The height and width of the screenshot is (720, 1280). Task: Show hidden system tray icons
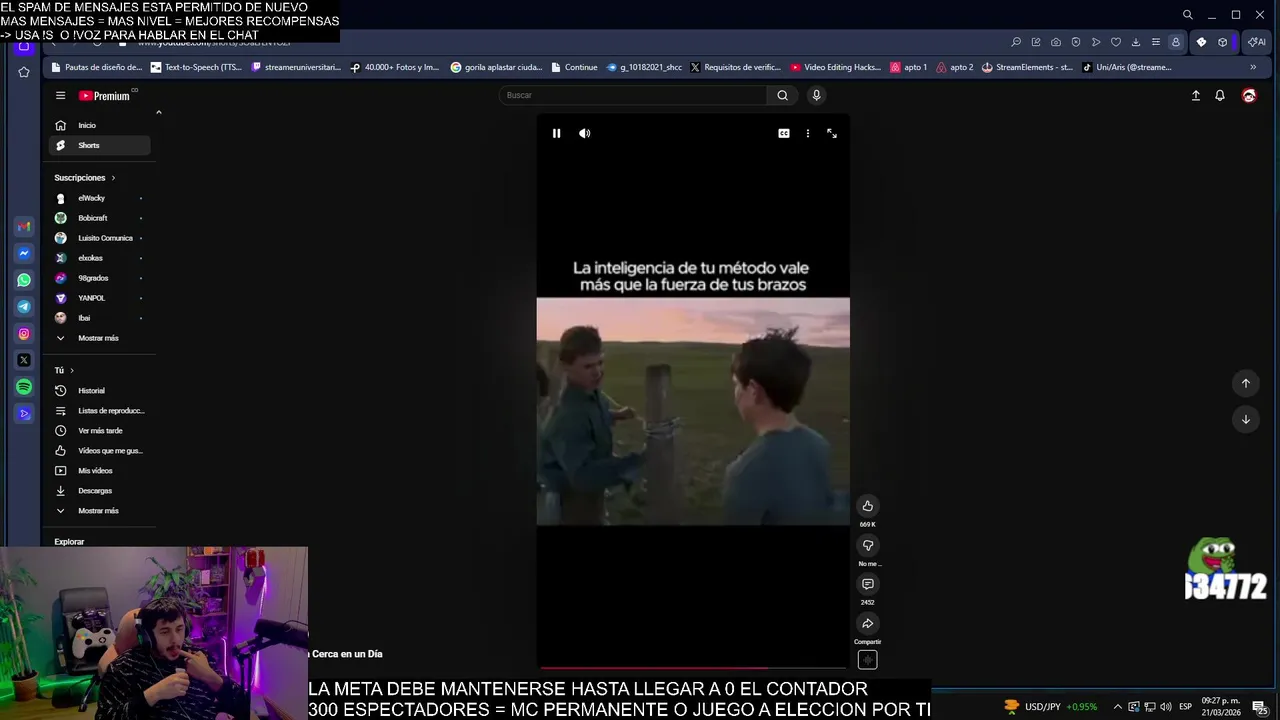click(x=1118, y=707)
